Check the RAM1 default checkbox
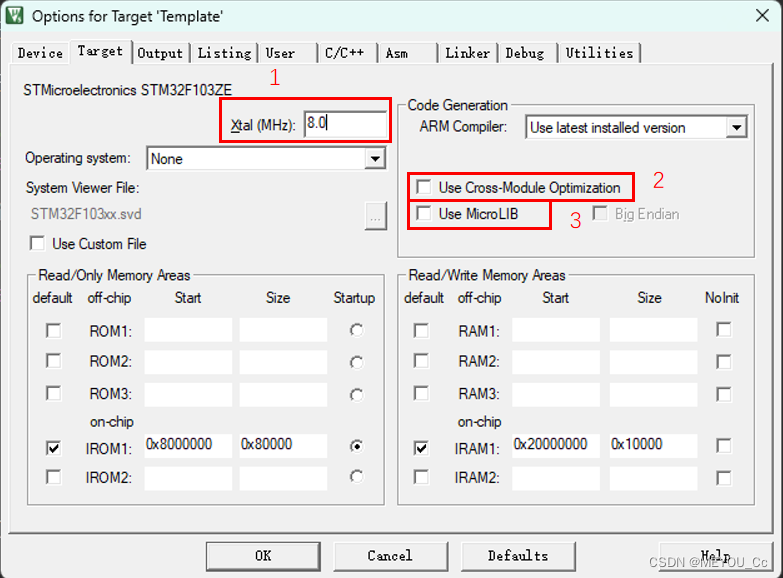 point(421,331)
